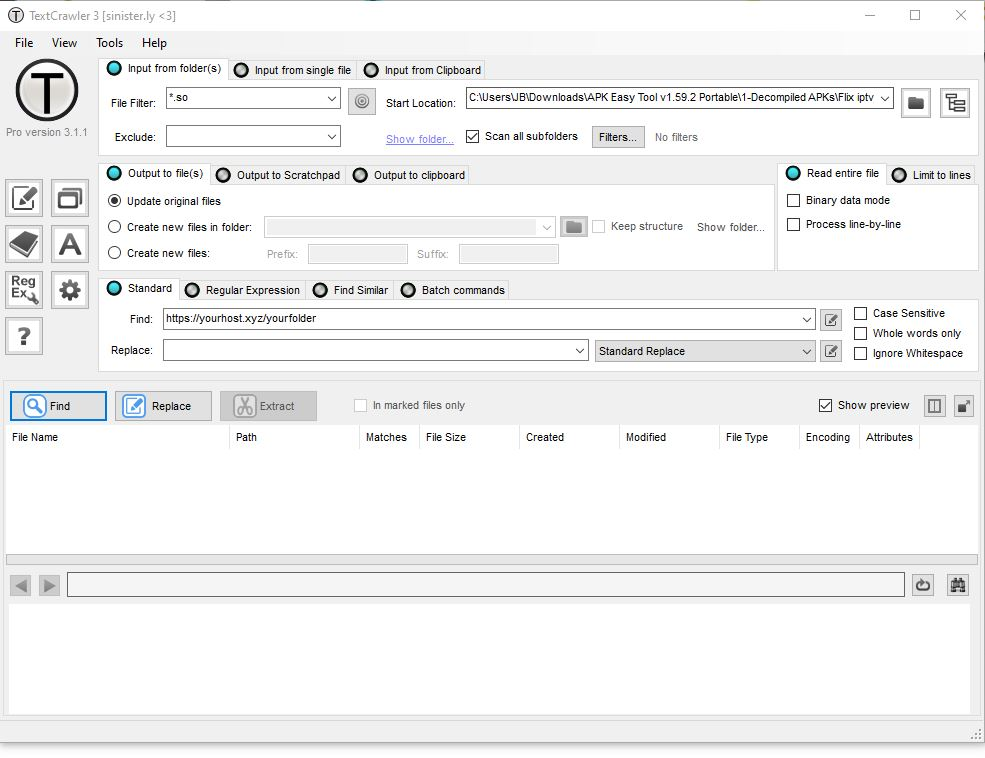985x758 pixels.
Task: Click the target icon beside File Filter
Action: pyautogui.click(x=361, y=100)
